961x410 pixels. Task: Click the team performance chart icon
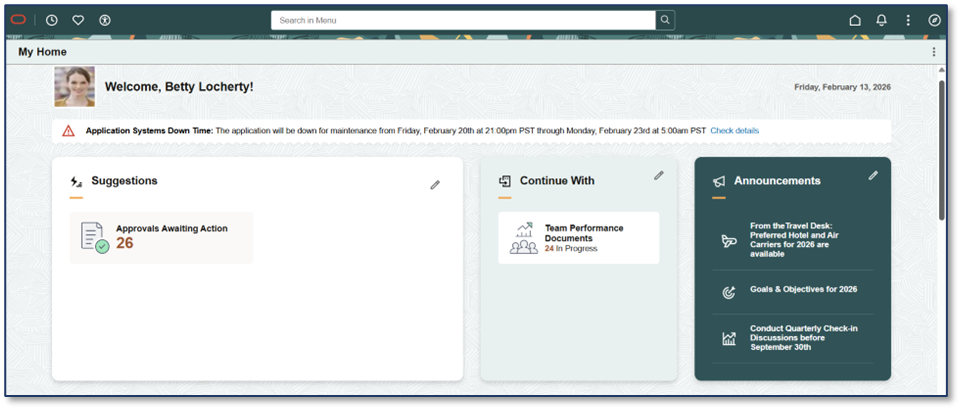tap(524, 238)
